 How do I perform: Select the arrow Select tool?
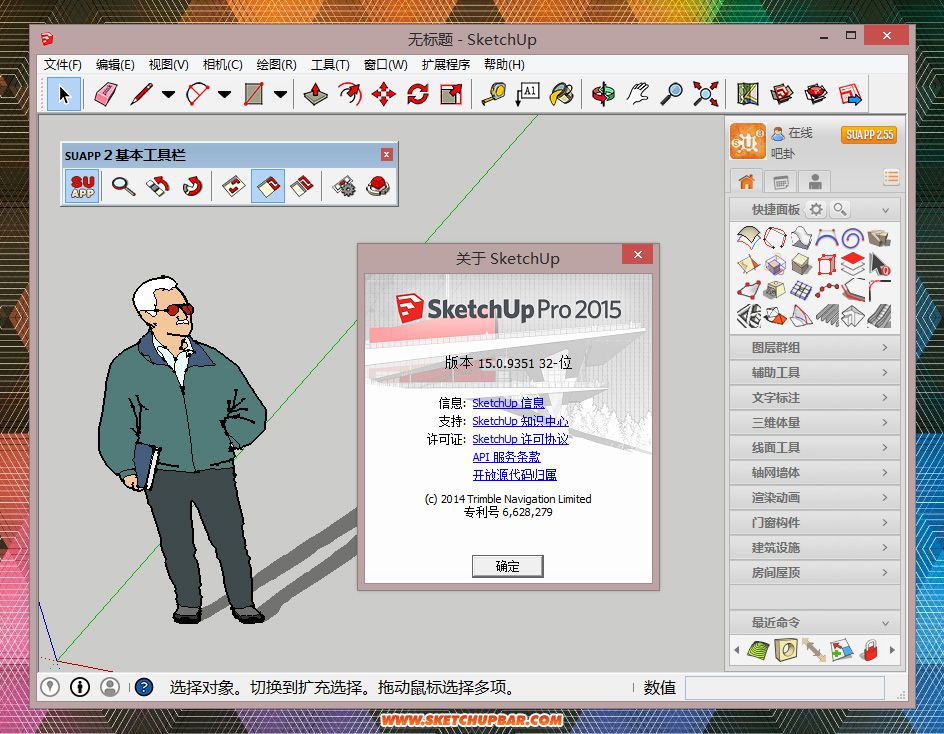tap(64, 94)
